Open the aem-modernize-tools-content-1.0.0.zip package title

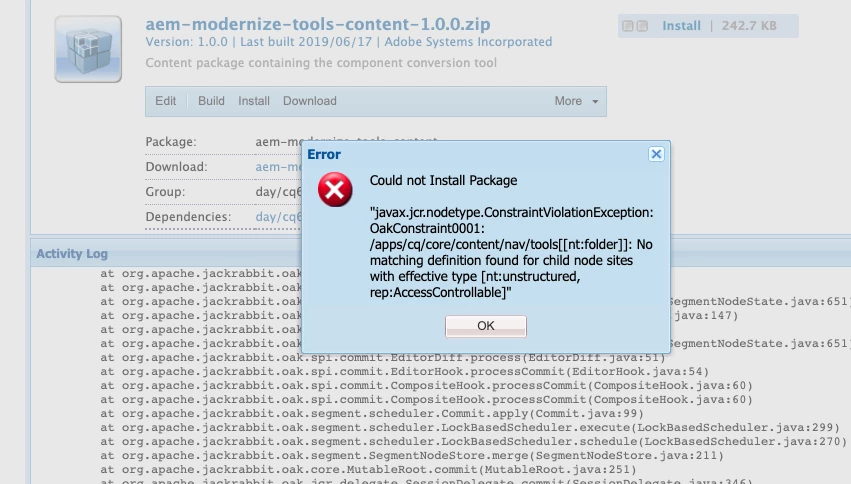coord(317,24)
